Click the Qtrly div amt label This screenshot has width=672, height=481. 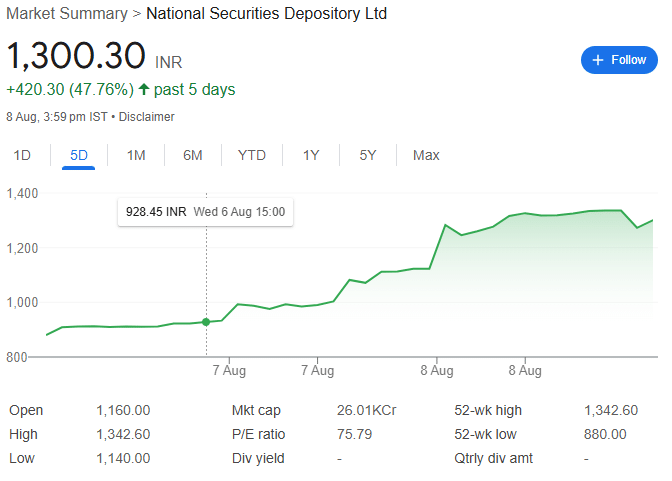click(493, 458)
